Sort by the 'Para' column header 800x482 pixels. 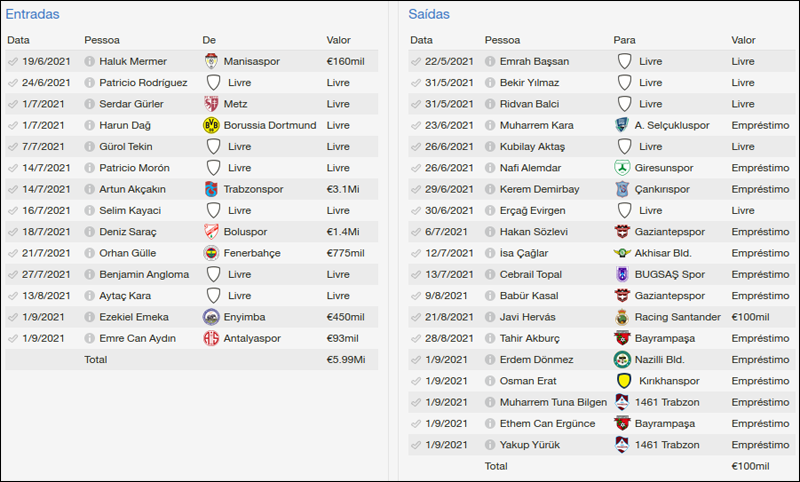point(624,40)
